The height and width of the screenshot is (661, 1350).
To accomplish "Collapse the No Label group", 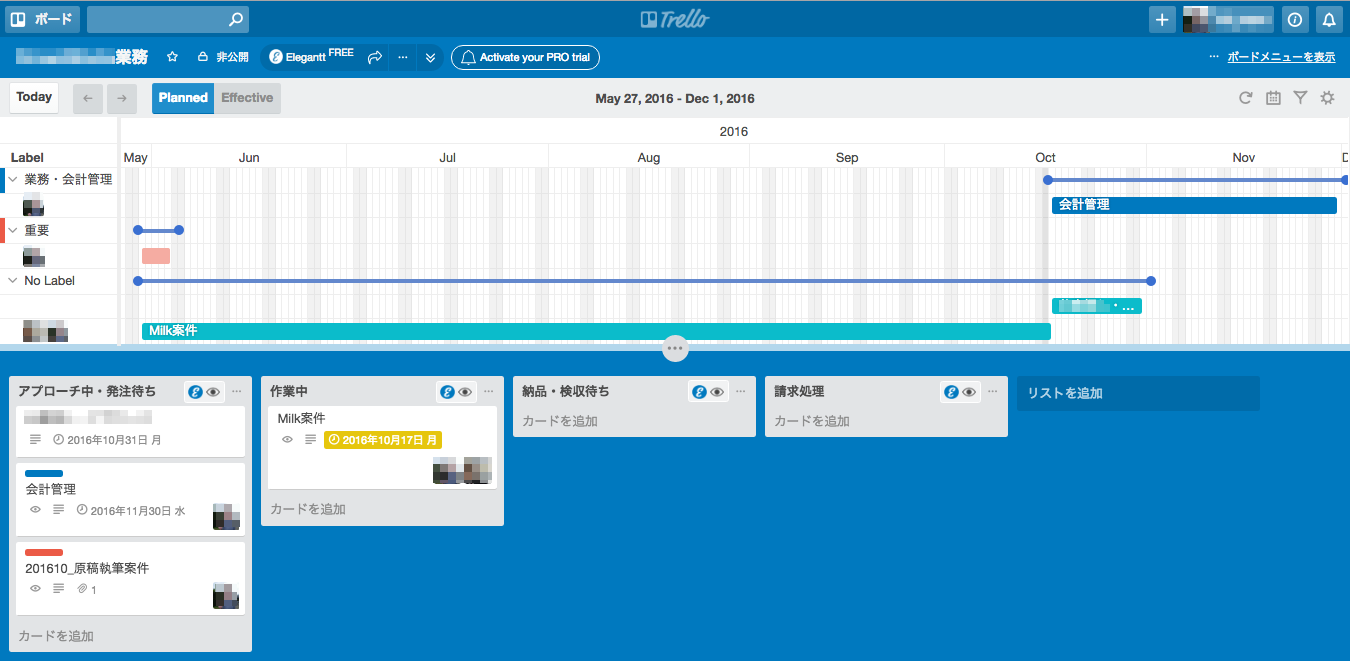I will coord(13,281).
